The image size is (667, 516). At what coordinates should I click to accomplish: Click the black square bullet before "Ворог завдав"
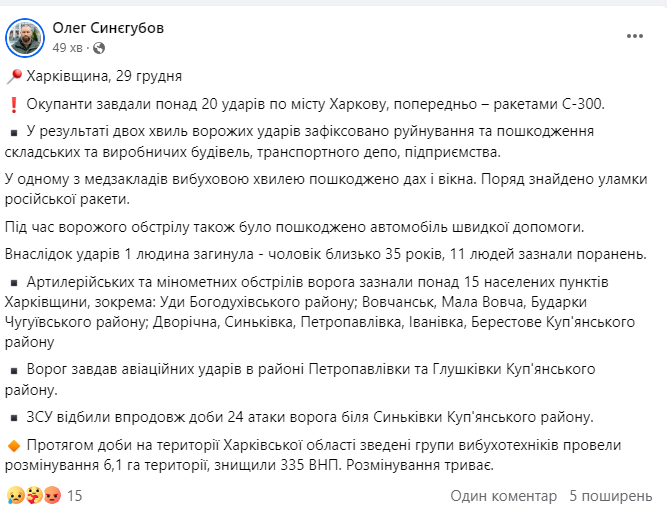(x=13, y=369)
